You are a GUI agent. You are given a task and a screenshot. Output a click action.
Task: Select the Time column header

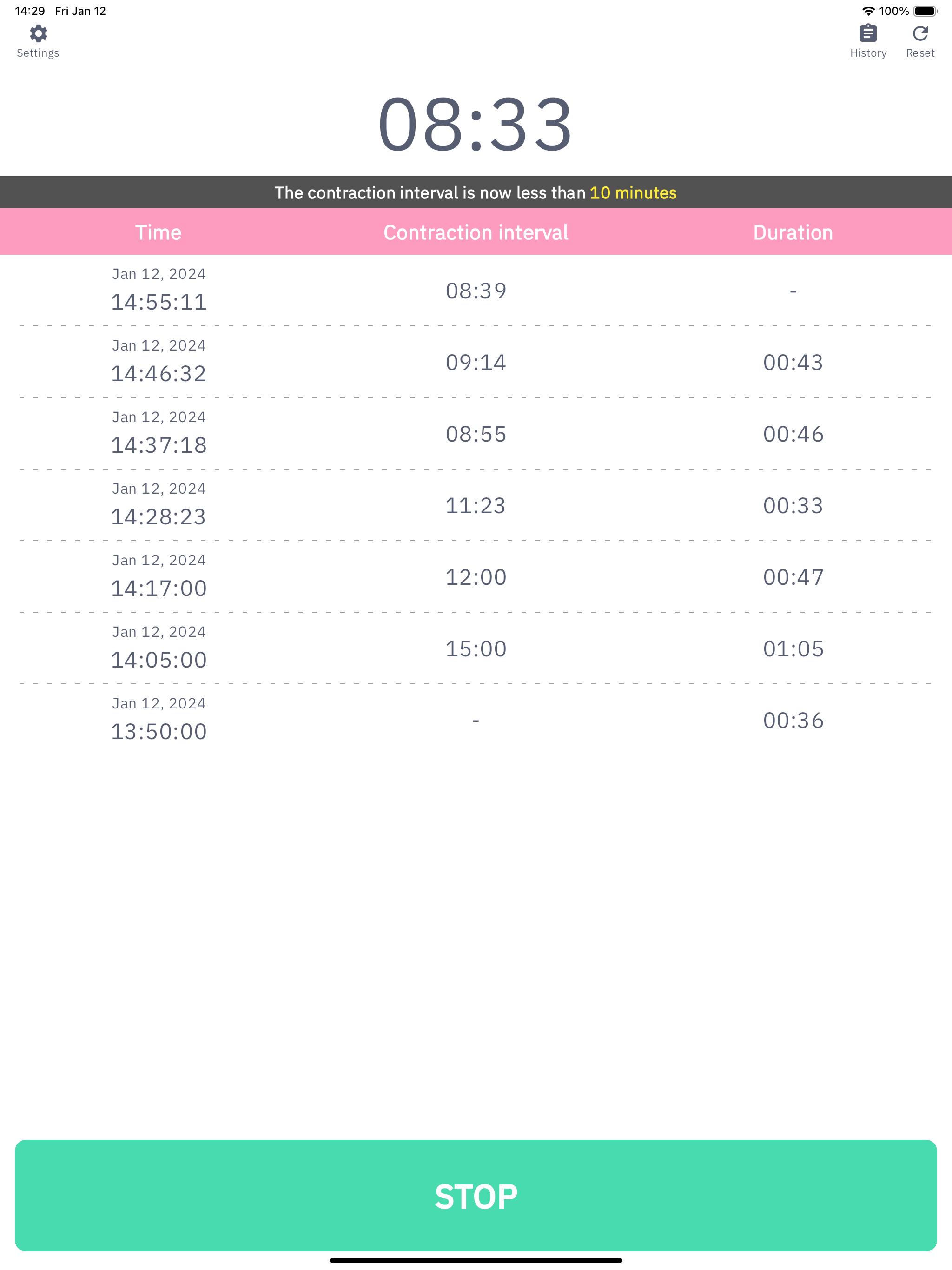click(159, 232)
